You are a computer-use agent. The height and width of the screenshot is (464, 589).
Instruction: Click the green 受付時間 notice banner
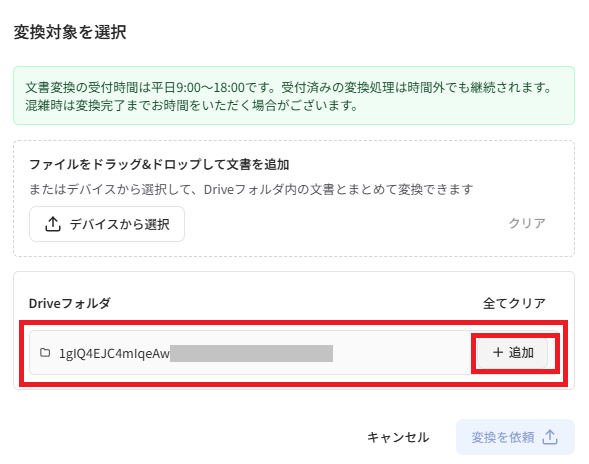(x=294, y=95)
